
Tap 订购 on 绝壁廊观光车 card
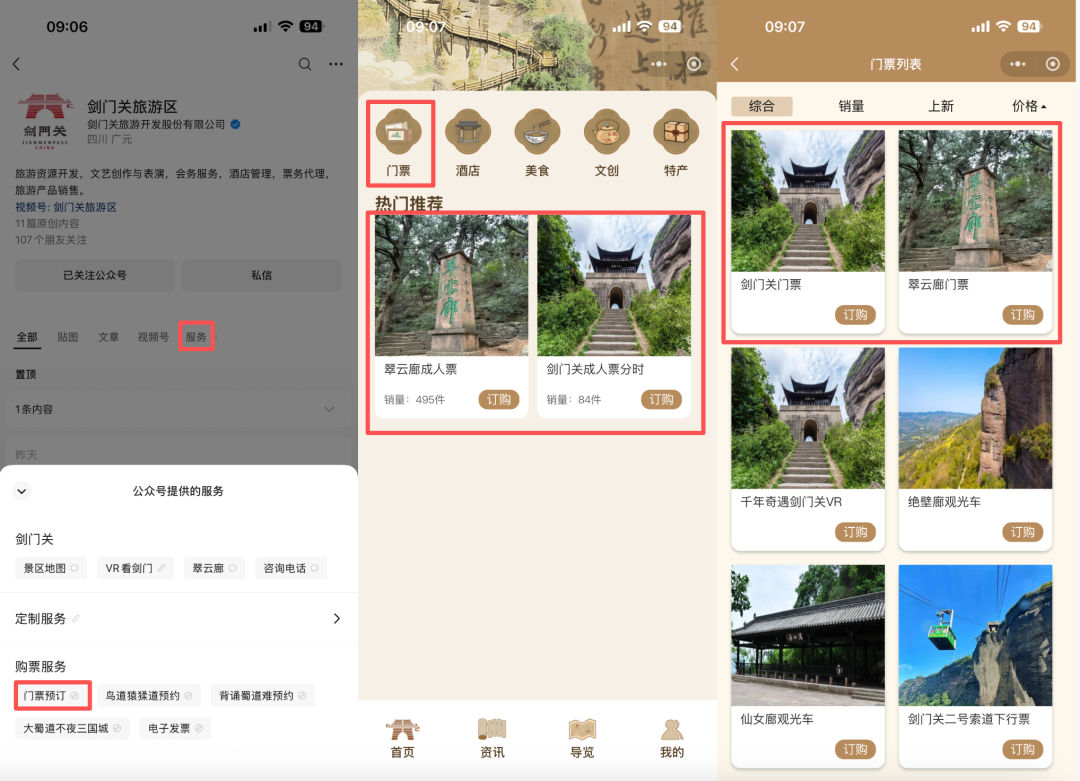(x=1023, y=532)
